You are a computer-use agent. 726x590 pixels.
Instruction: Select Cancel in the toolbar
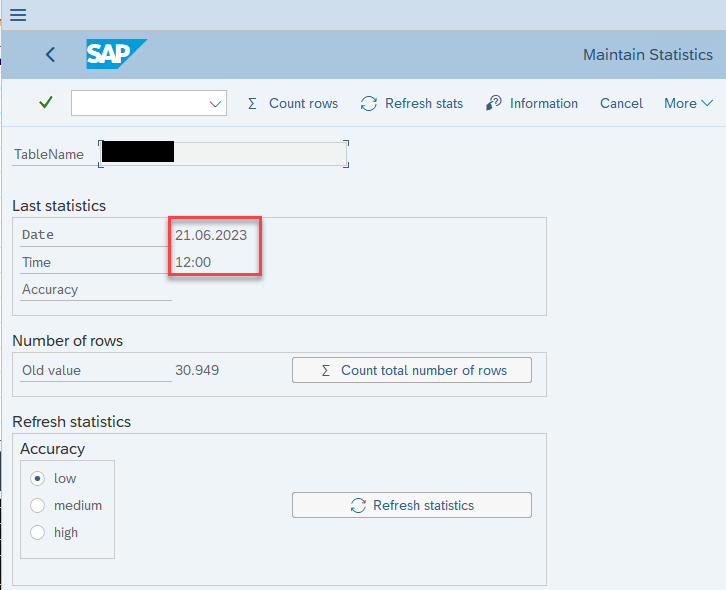[621, 103]
